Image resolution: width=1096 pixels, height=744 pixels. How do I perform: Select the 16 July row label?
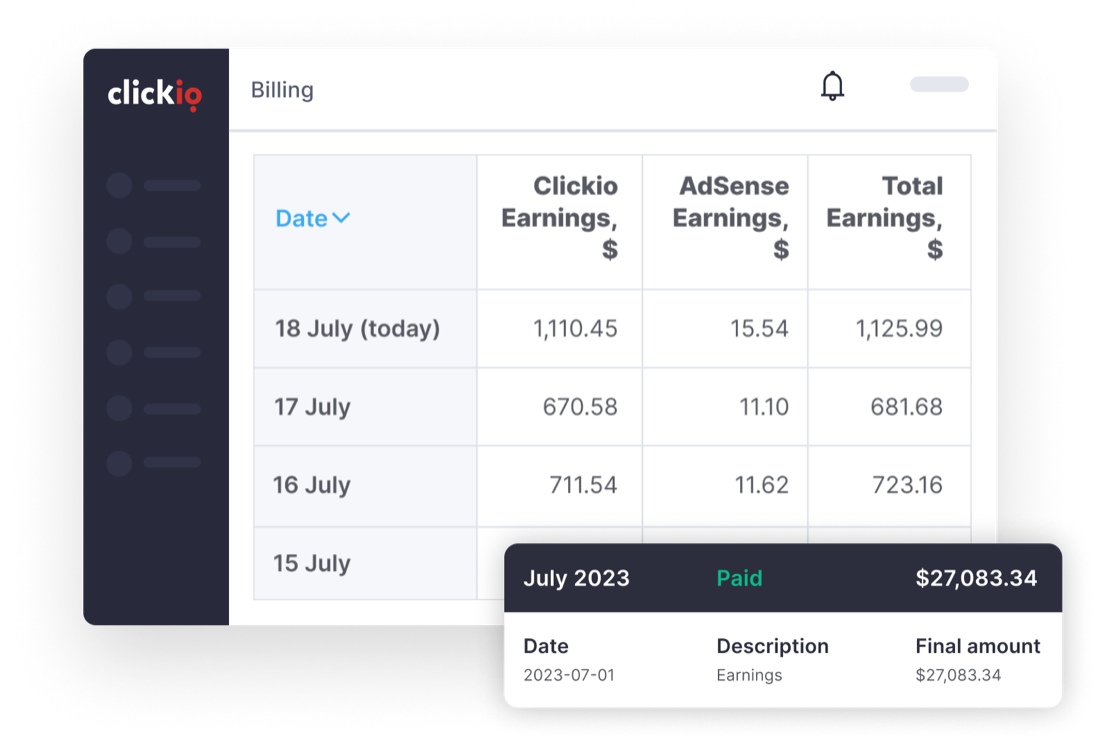(312, 485)
